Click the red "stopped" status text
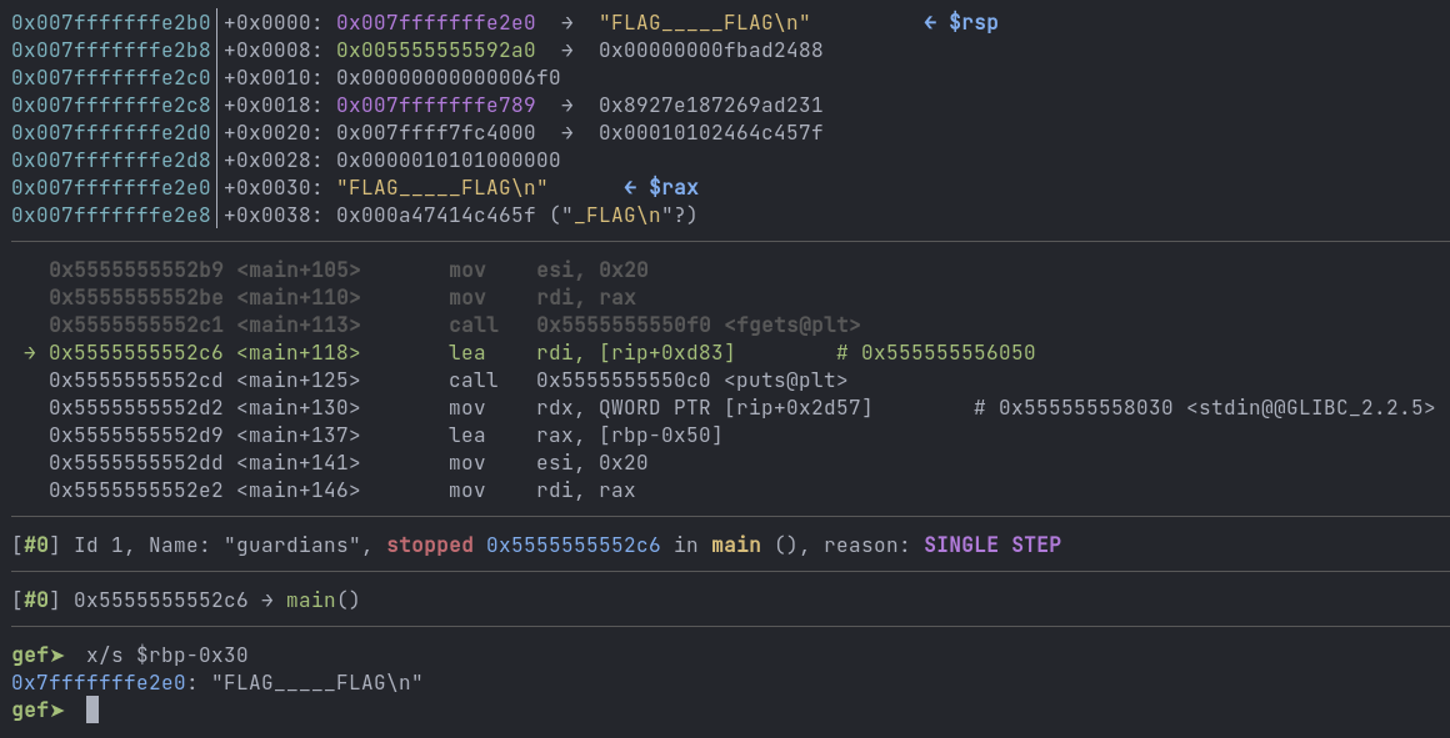 [x=430, y=545]
